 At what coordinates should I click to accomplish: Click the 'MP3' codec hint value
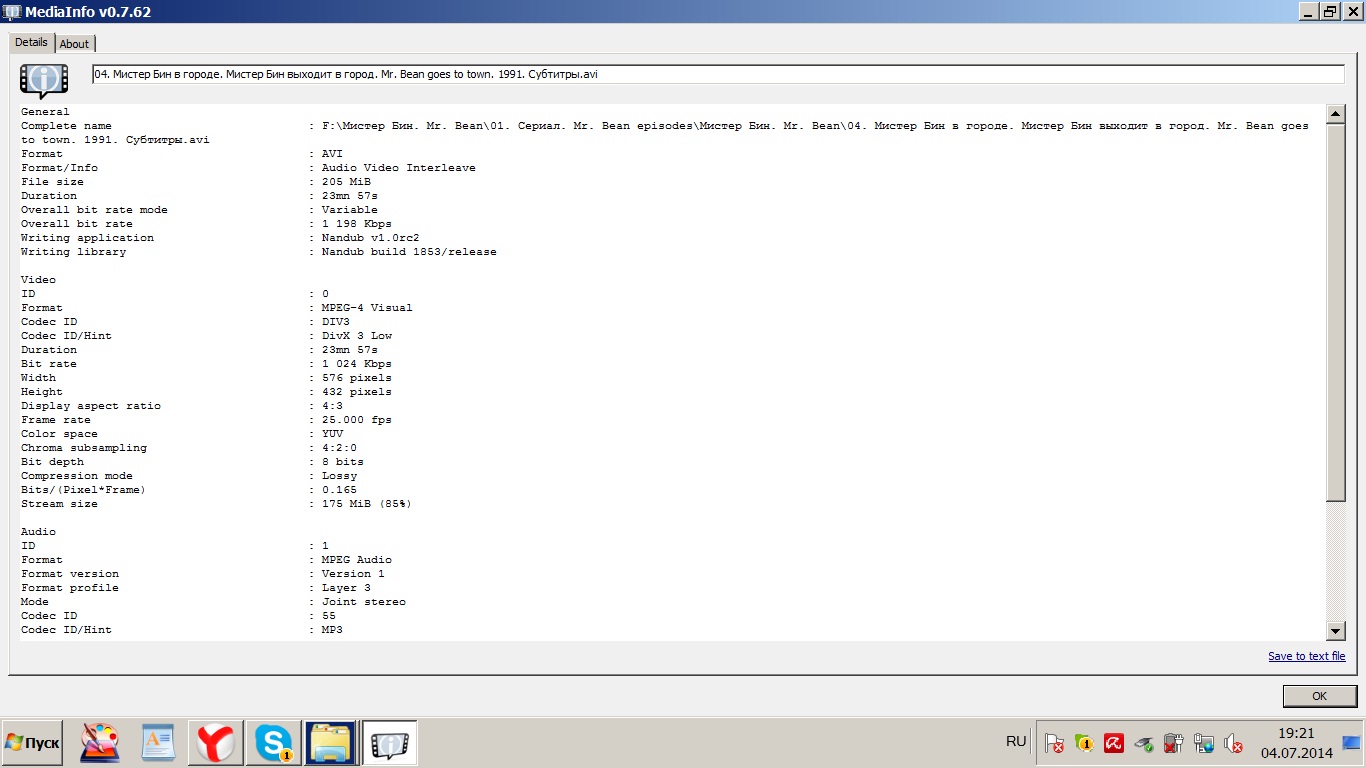(332, 630)
